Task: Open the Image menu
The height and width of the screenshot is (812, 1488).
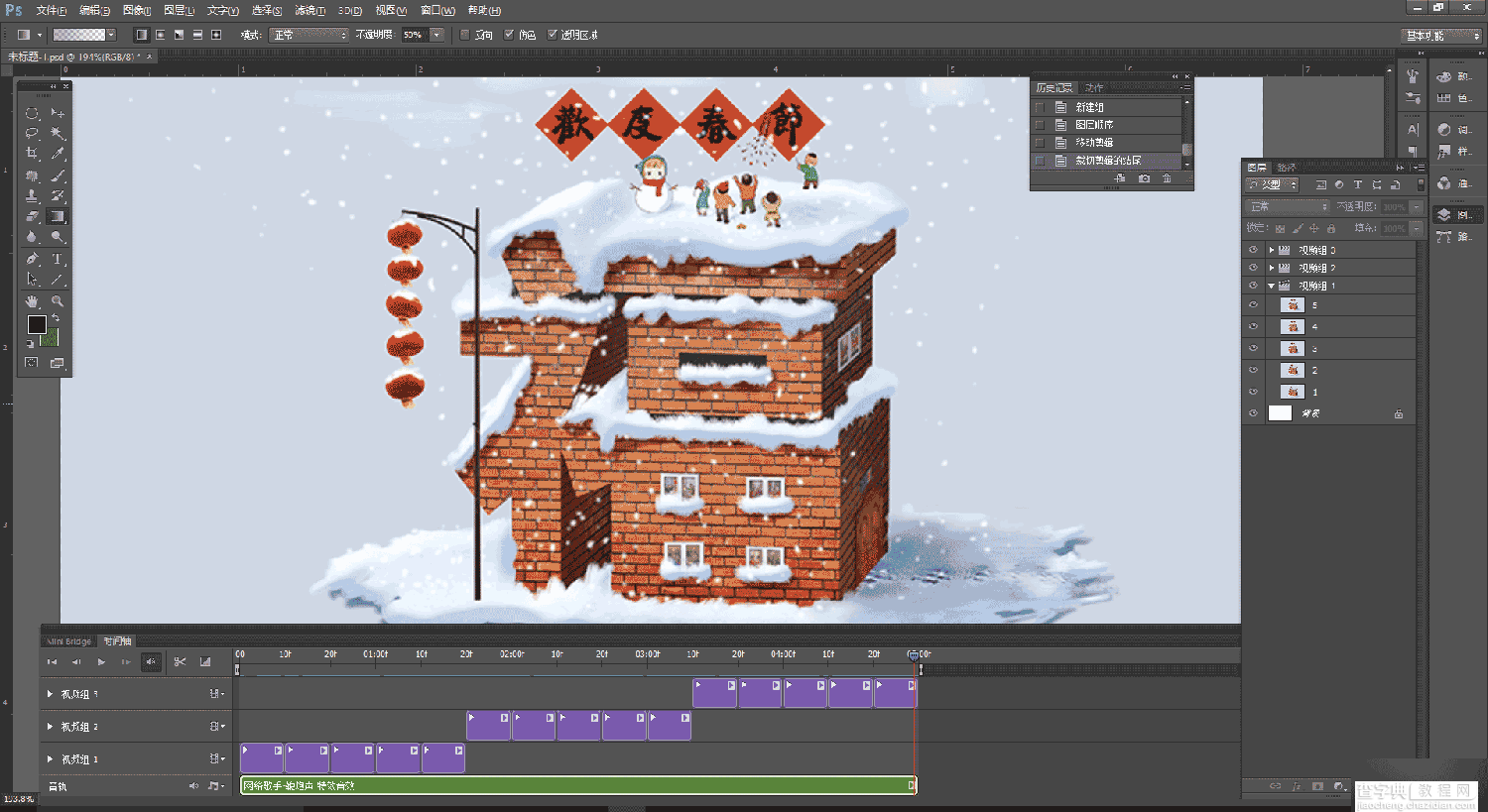Action: [x=136, y=10]
